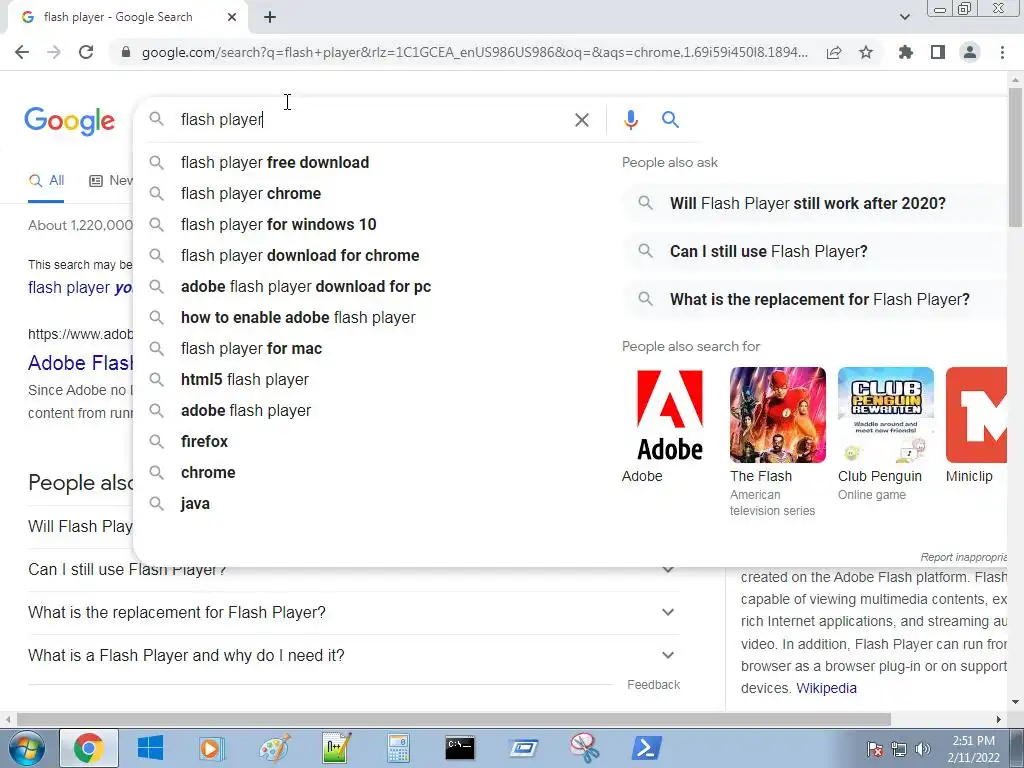This screenshot has width=1024, height=768.
Task: Toggle the Chrome side panel icon
Action: [938, 52]
